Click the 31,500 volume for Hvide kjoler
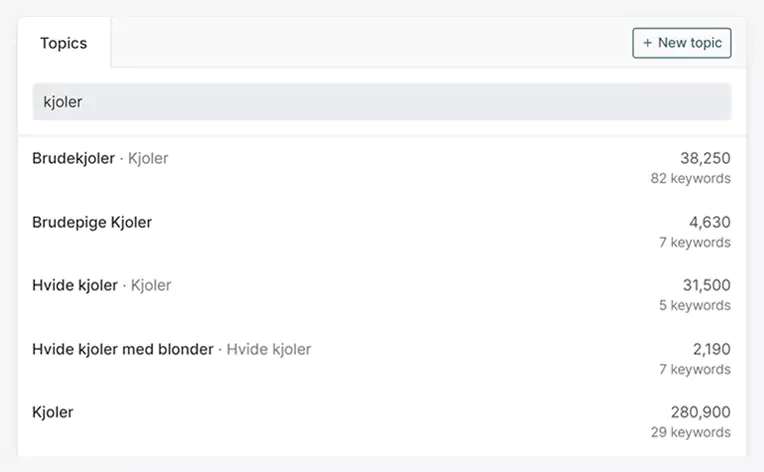 point(705,285)
